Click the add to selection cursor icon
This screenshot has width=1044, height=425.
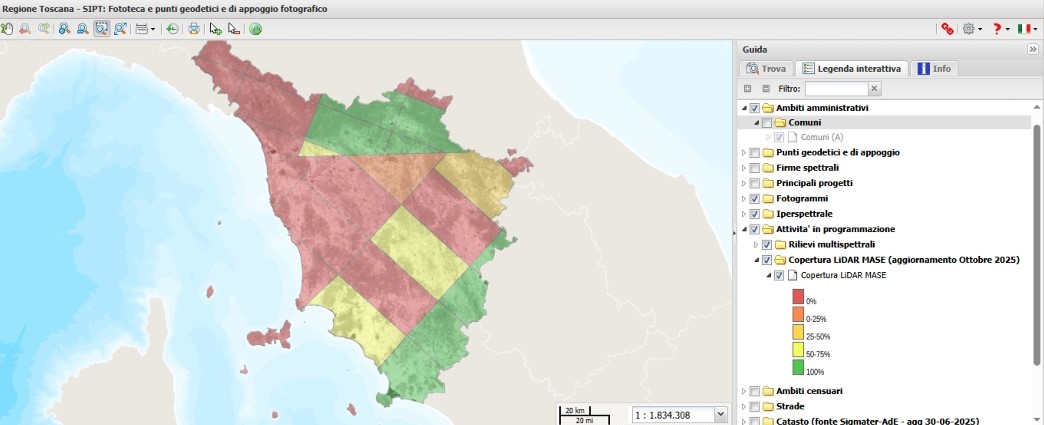click(x=215, y=29)
